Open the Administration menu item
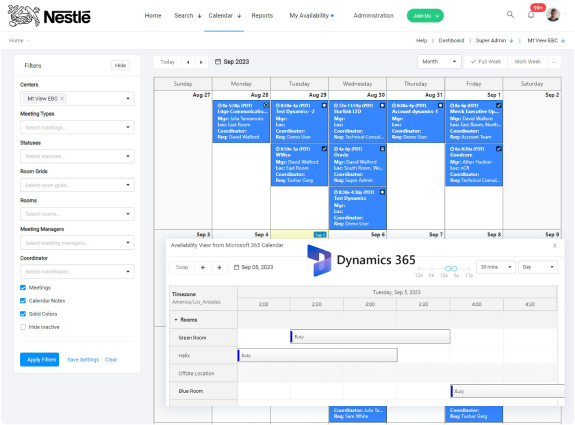This screenshot has width=575, height=425. [373, 16]
